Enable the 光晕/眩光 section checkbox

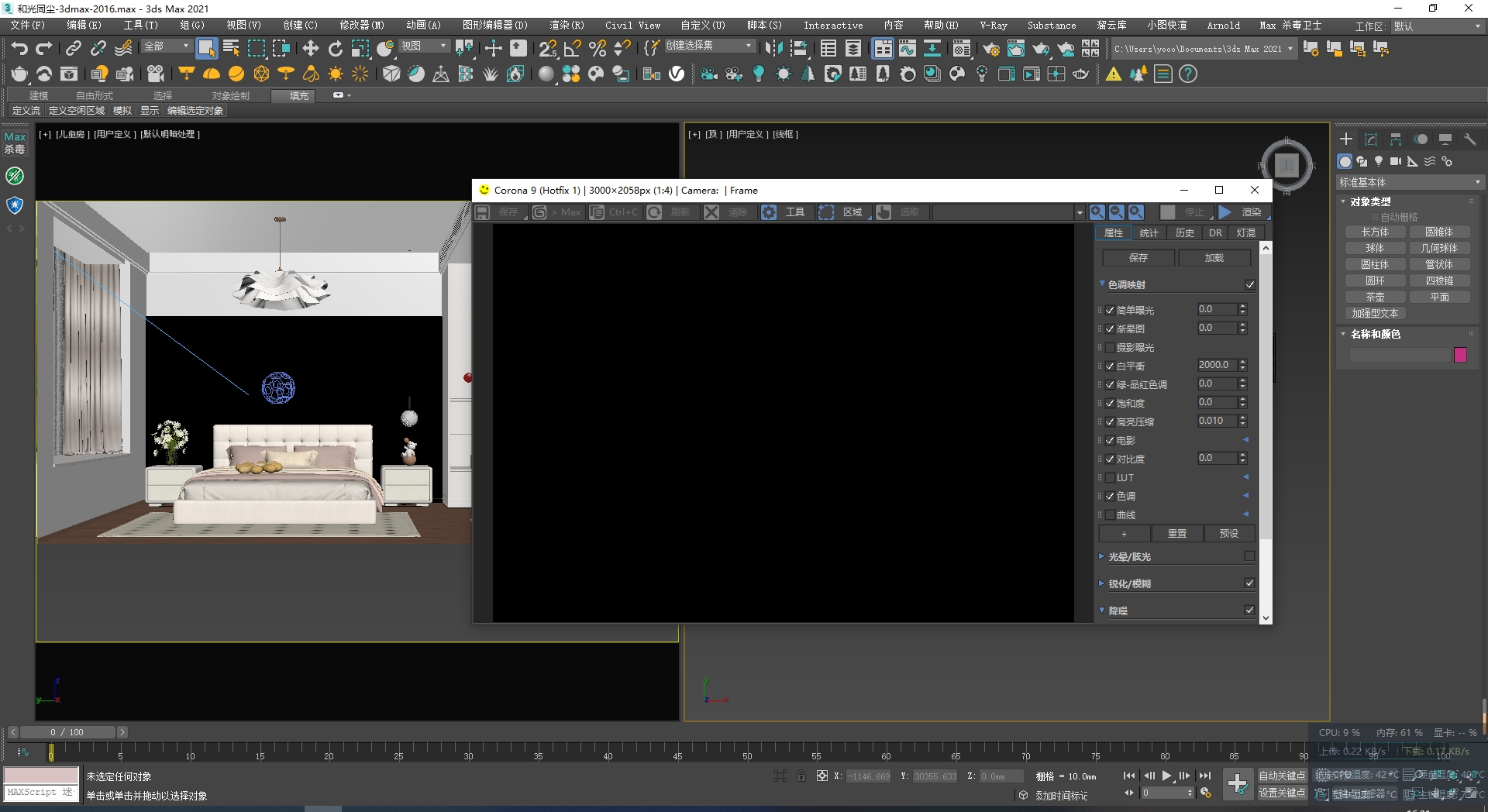pyautogui.click(x=1249, y=556)
